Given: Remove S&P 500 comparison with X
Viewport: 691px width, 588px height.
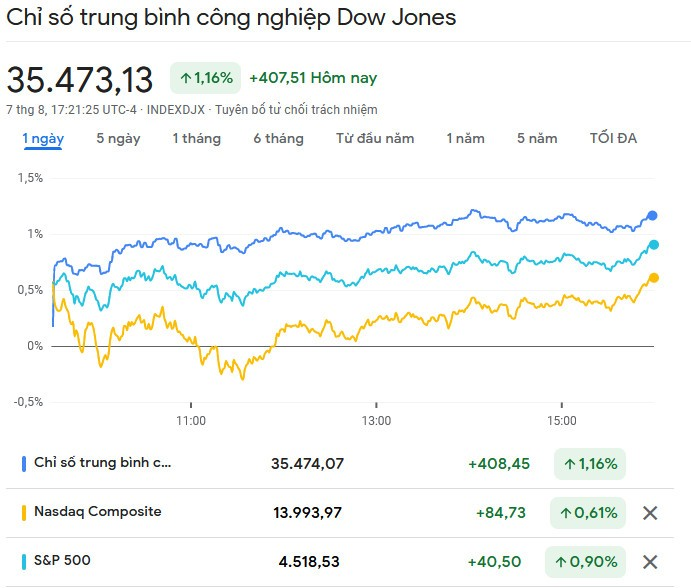Looking at the screenshot, I should [x=650, y=562].
